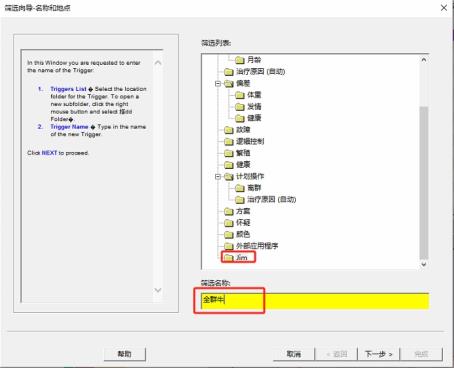Collapse the 偏差 tree node
Screen dimensions: 454x368
(x=218, y=83)
